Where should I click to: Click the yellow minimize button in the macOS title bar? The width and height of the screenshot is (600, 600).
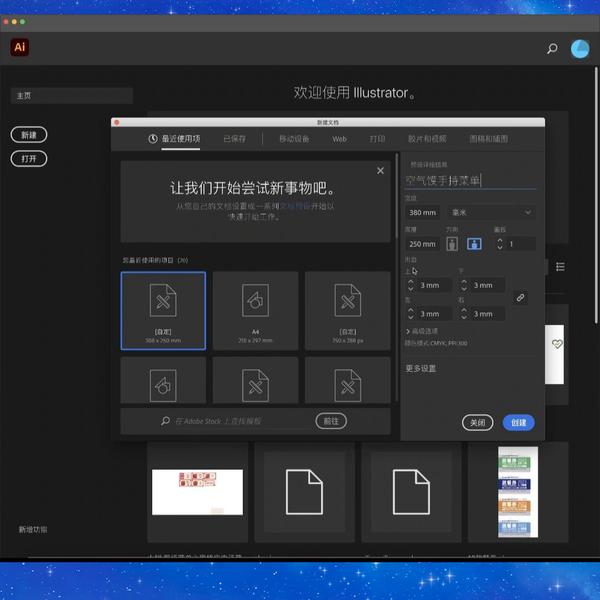(14, 22)
